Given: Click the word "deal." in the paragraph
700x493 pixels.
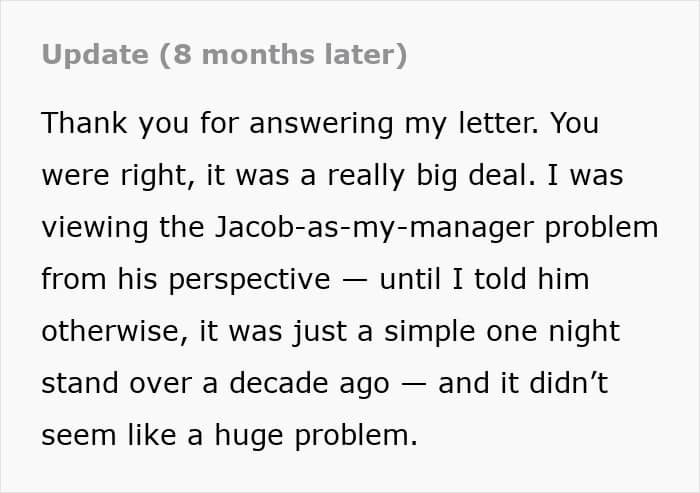Looking at the screenshot, I should pos(501,175).
